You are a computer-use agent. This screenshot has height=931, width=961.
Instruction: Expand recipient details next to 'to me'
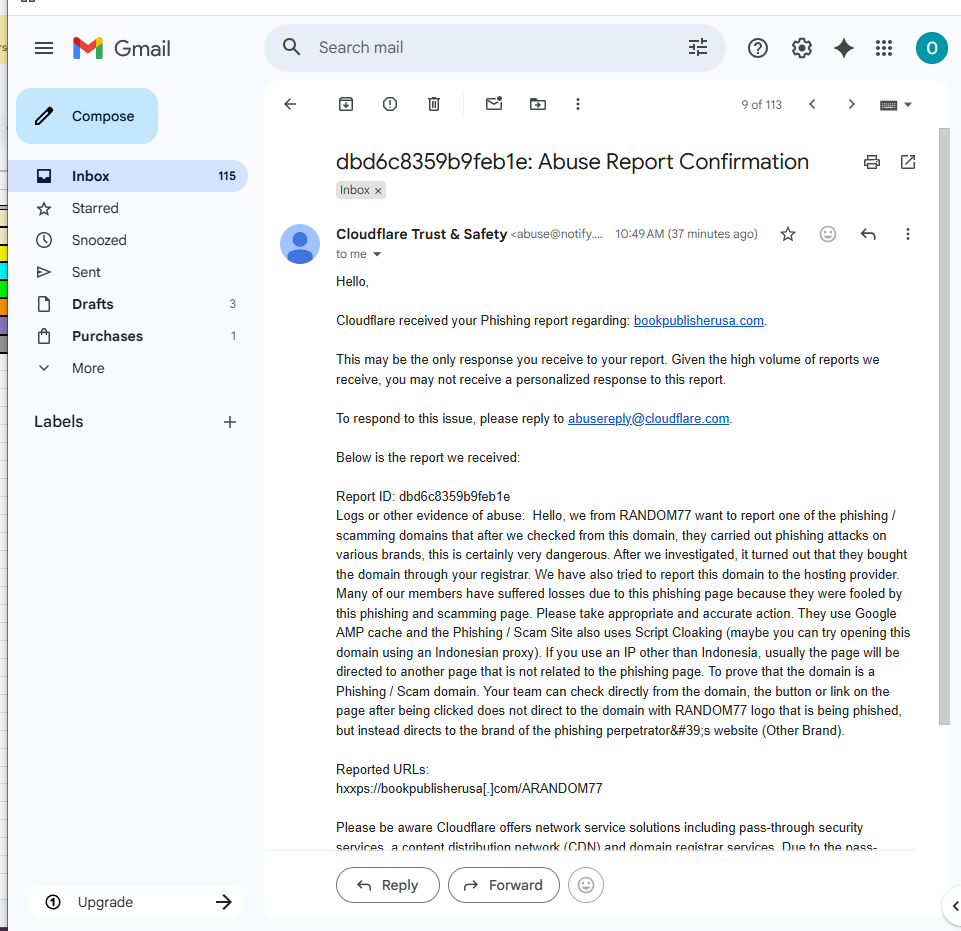tap(377, 254)
